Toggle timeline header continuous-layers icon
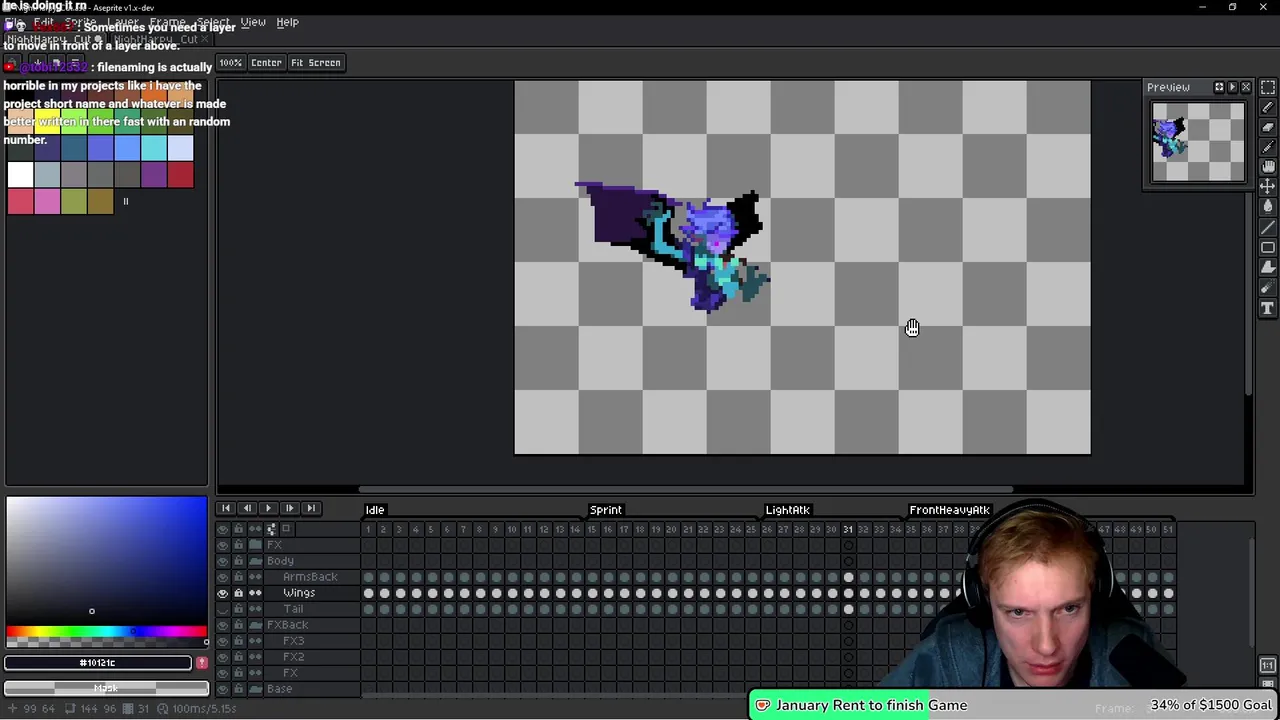 click(255, 529)
